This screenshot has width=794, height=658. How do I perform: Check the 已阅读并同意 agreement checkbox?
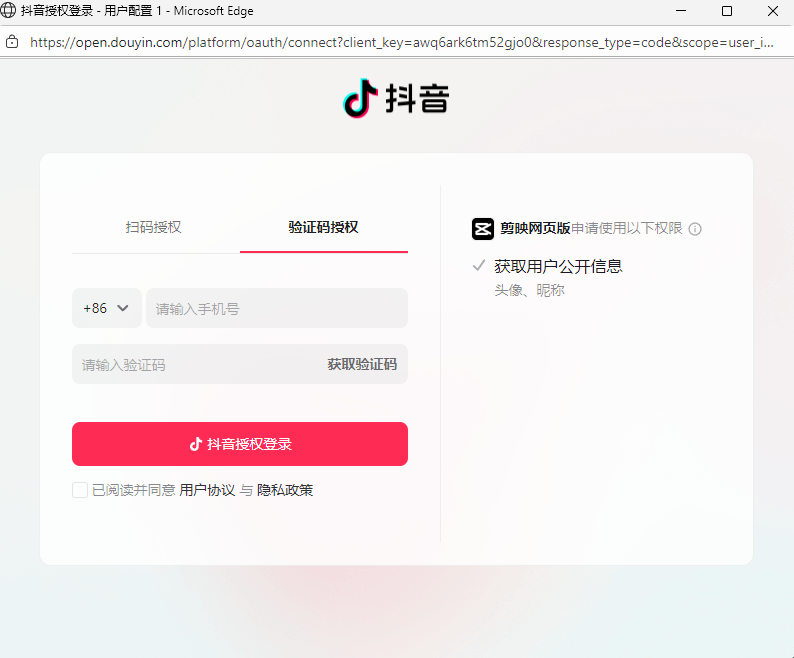80,490
